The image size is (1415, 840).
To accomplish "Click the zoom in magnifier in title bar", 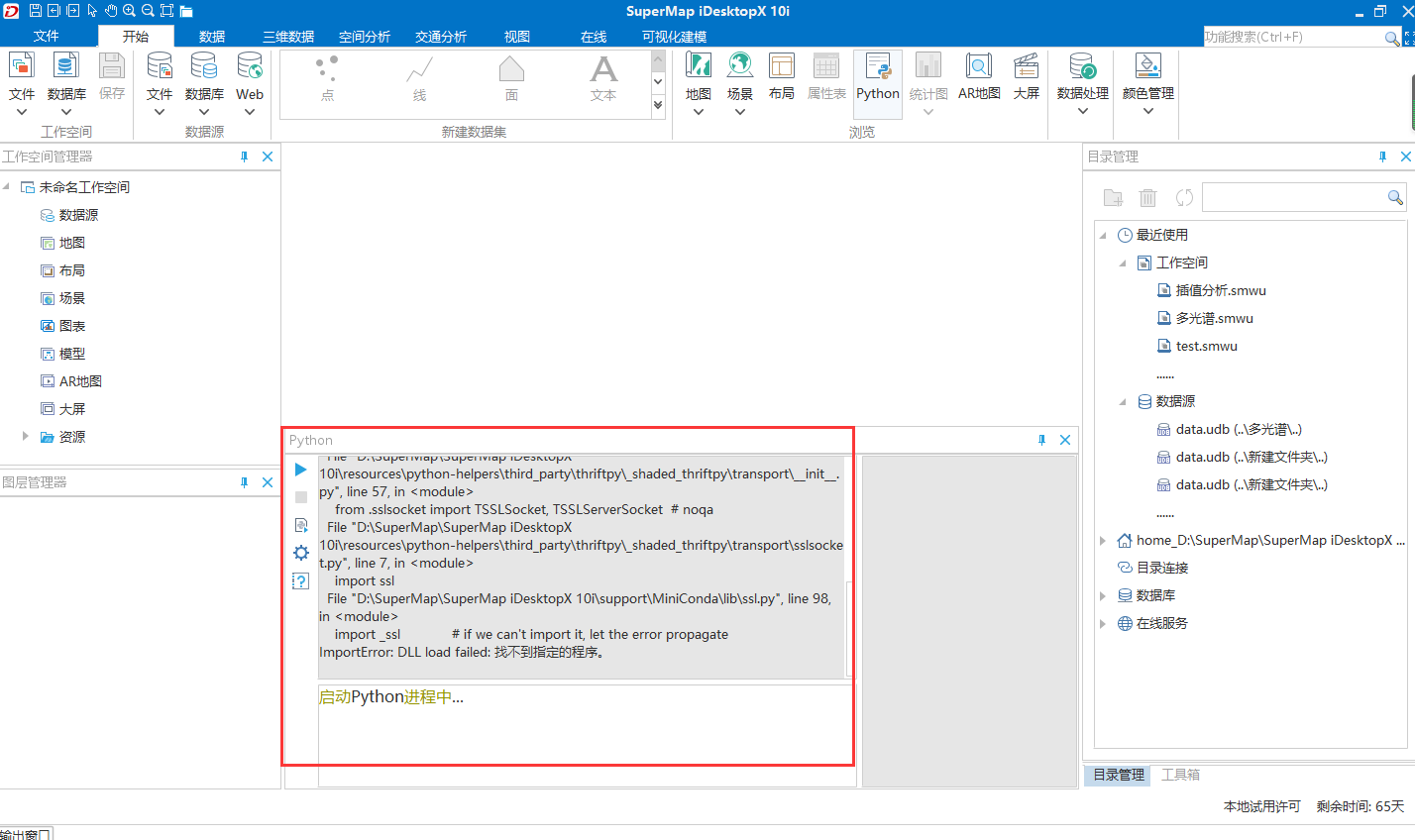I will point(129,11).
